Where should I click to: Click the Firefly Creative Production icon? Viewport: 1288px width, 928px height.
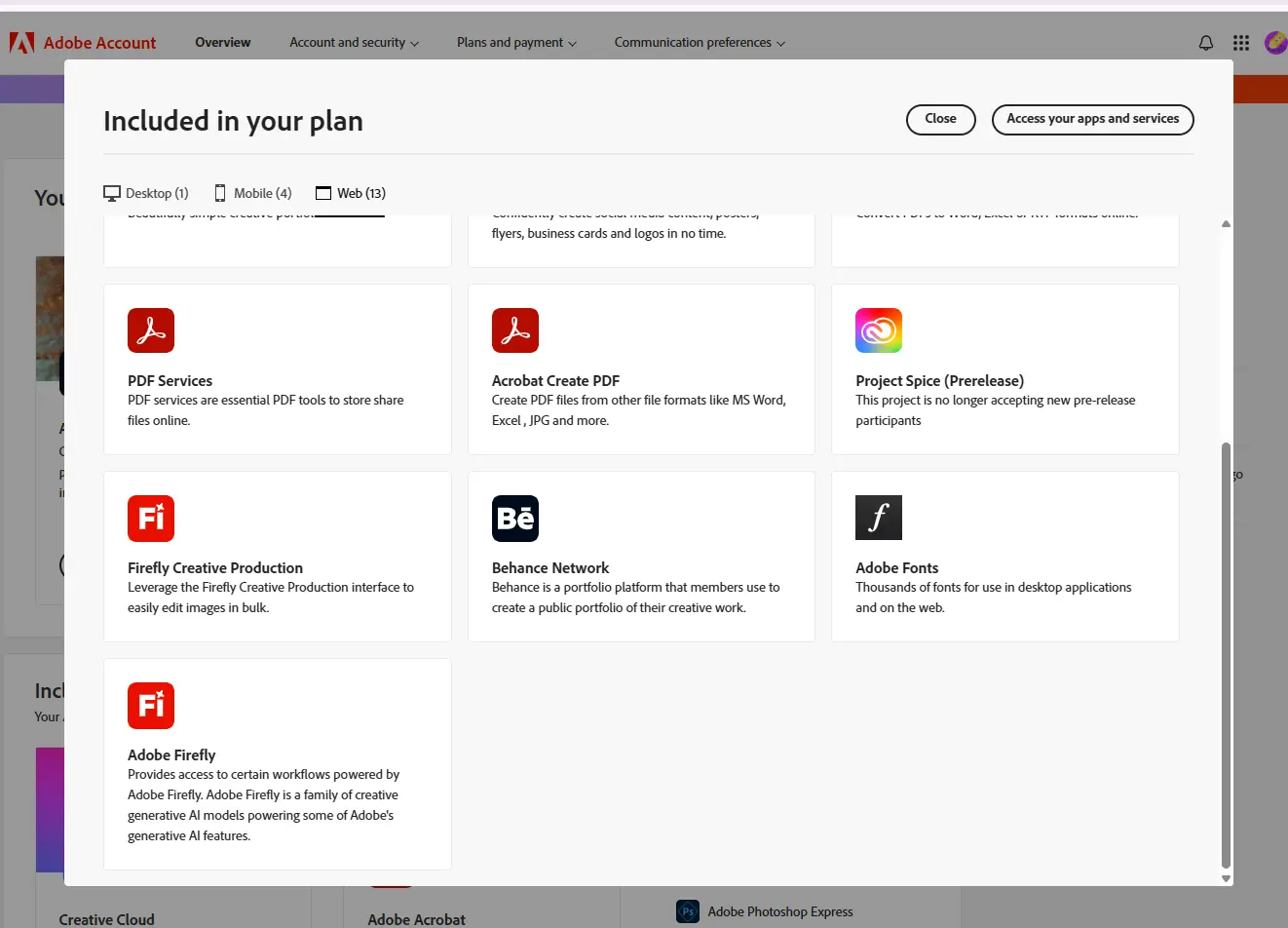click(x=151, y=518)
